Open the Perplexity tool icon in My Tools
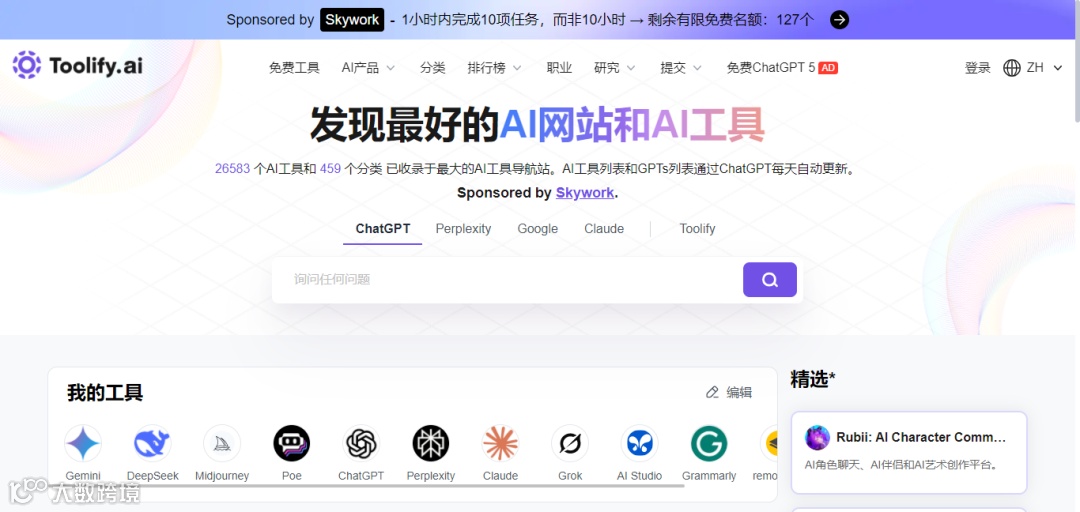The image size is (1080, 512). 430,443
